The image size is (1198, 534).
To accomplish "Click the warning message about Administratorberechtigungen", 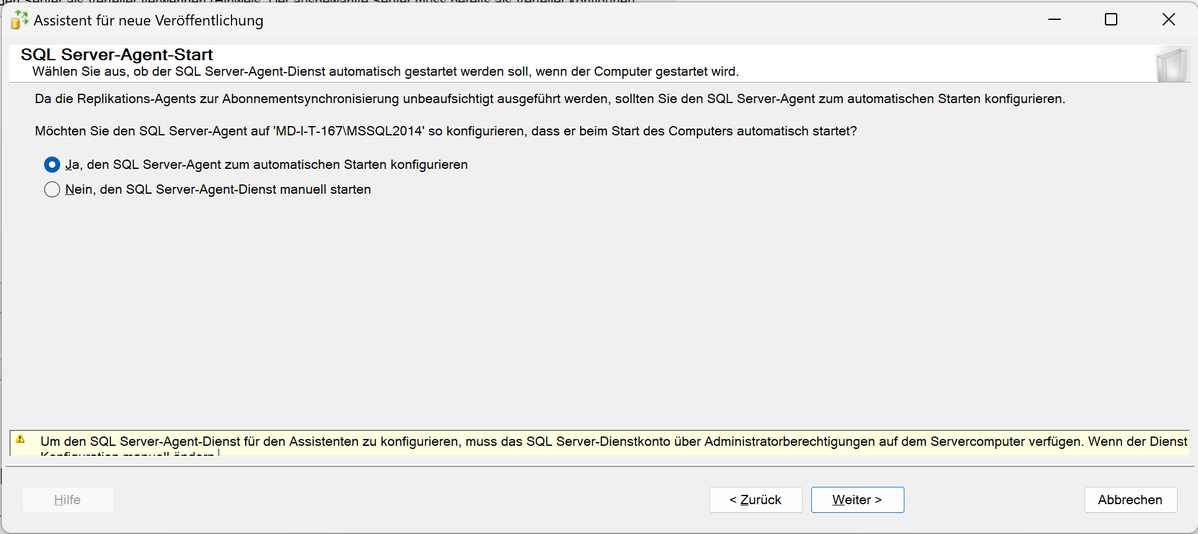I will coord(614,442).
